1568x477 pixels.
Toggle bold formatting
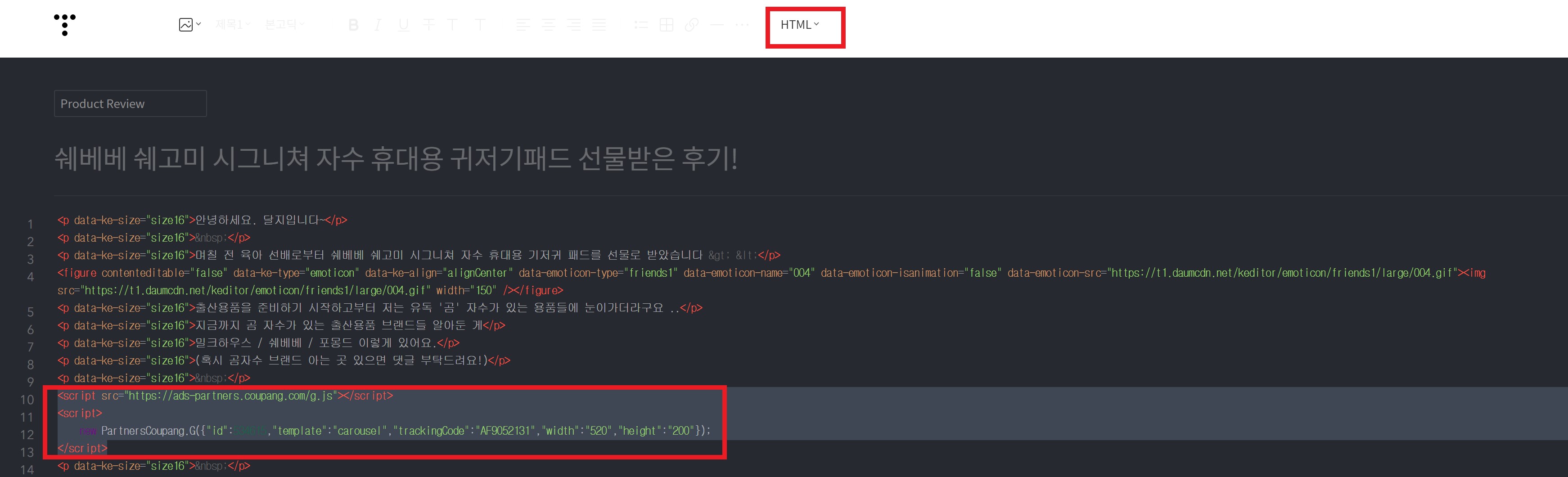pos(353,25)
